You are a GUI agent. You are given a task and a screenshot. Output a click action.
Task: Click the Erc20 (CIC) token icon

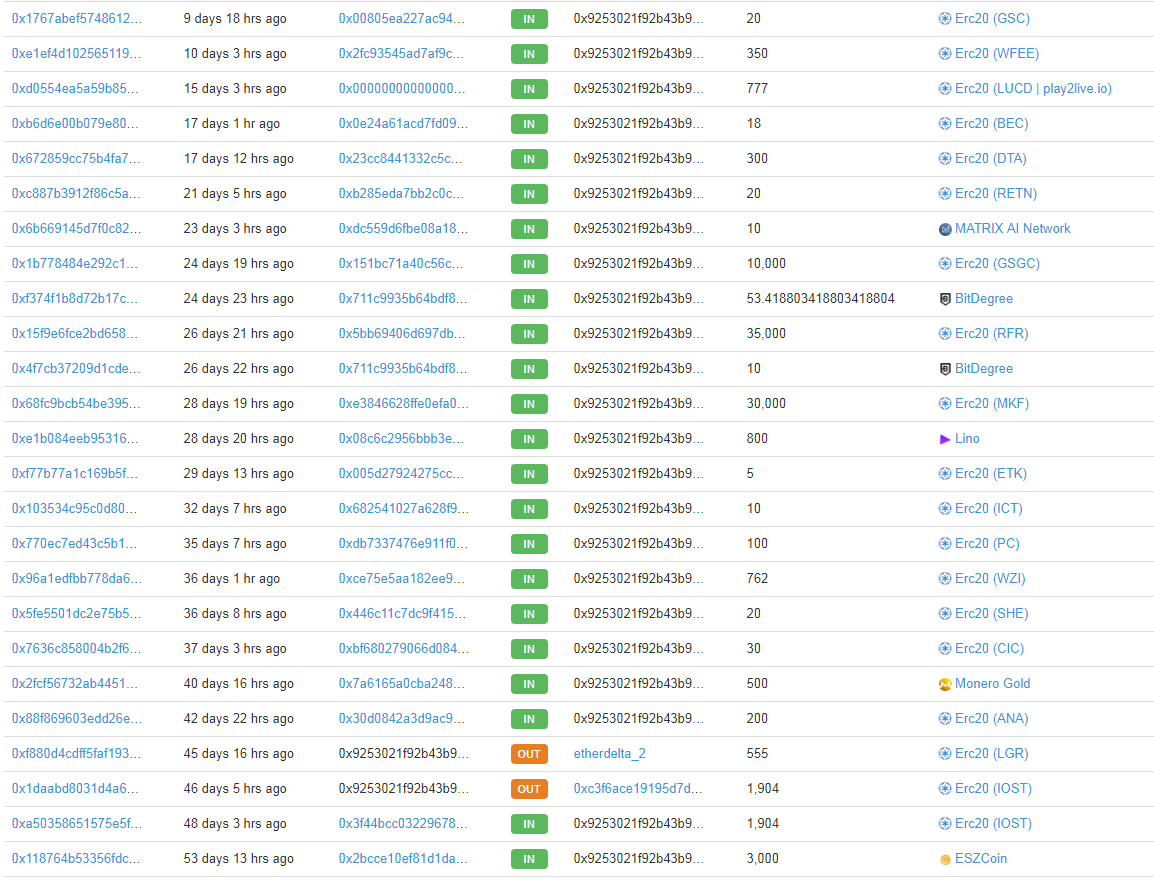pos(945,649)
